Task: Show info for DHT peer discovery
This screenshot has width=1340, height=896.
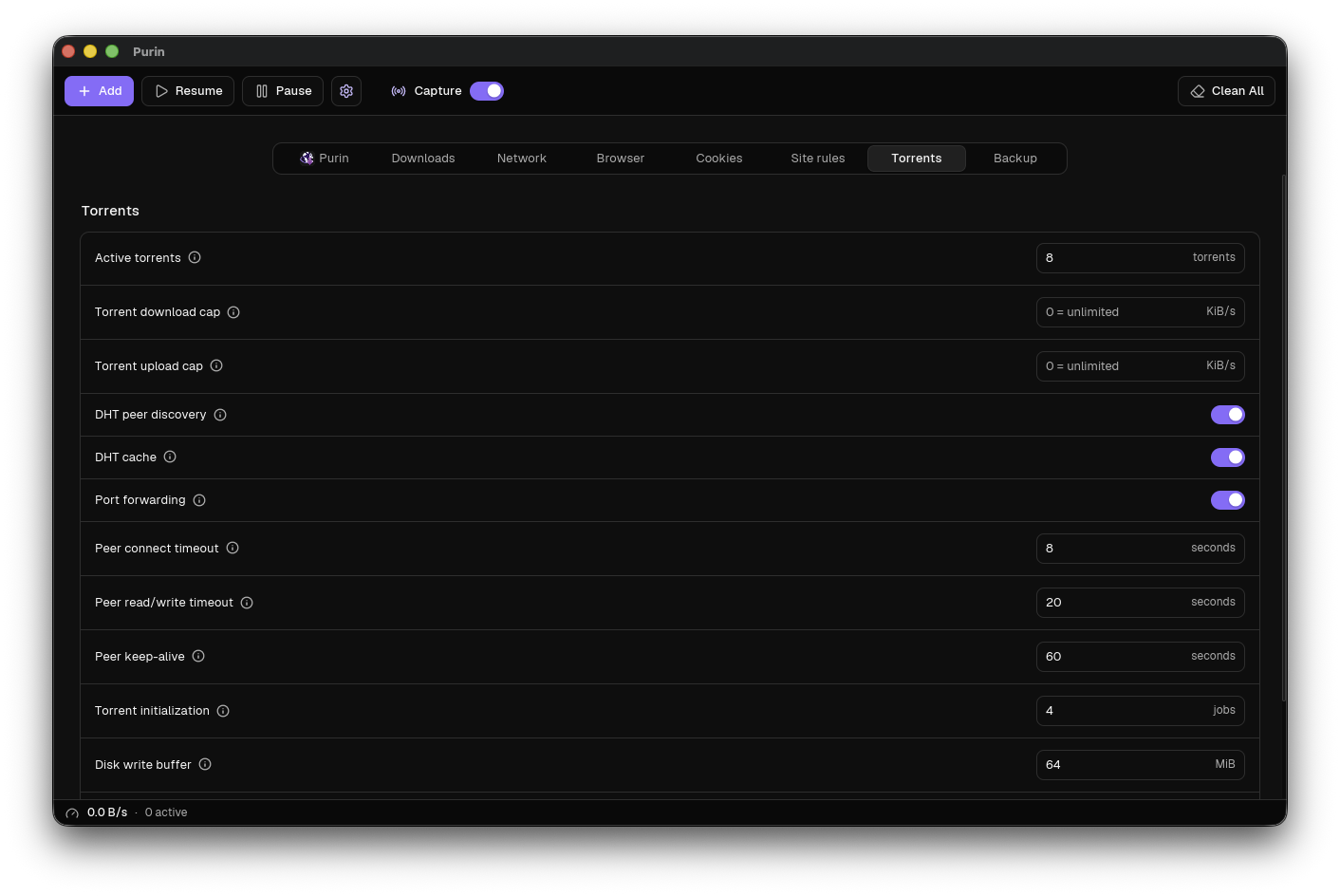Action: point(220,415)
